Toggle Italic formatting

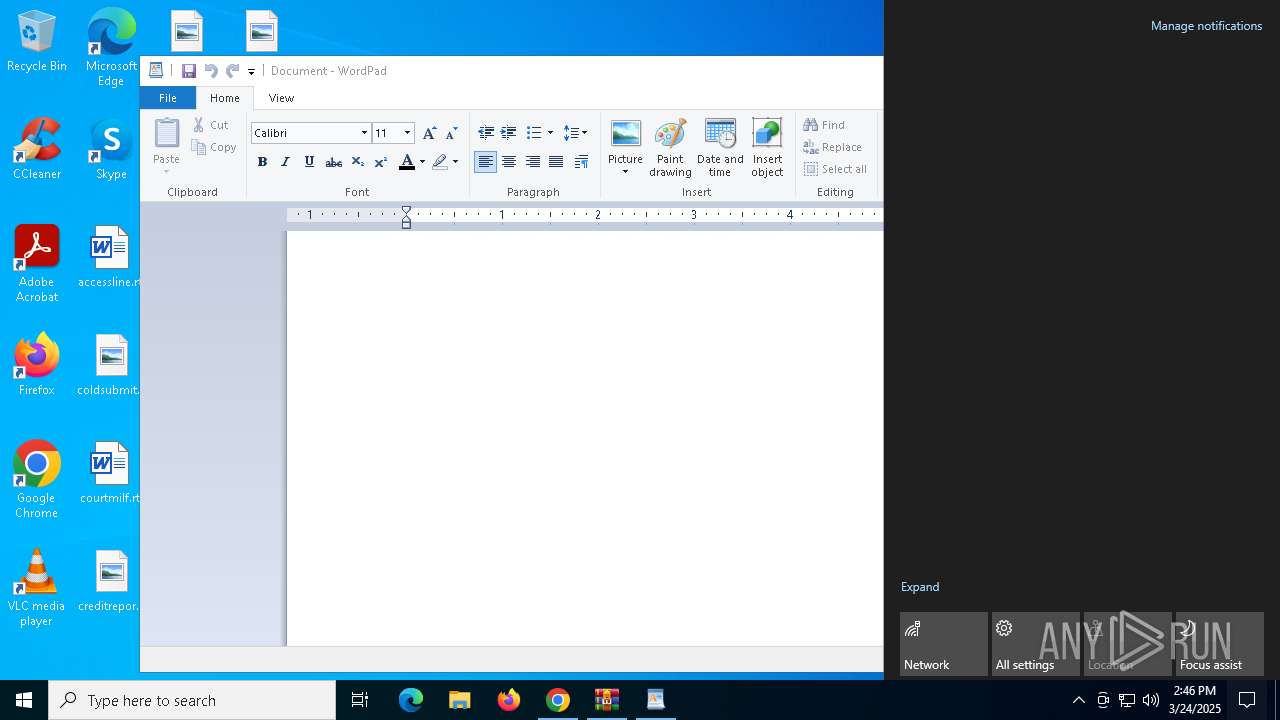click(x=285, y=162)
